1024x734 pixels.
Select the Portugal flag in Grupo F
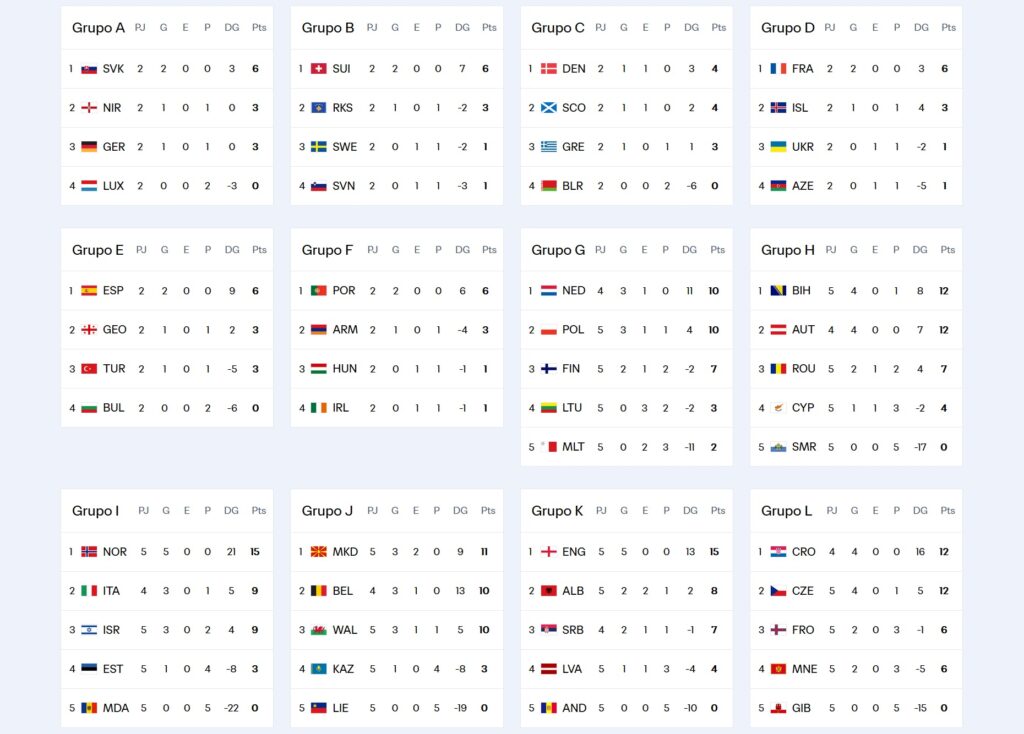tap(319, 291)
